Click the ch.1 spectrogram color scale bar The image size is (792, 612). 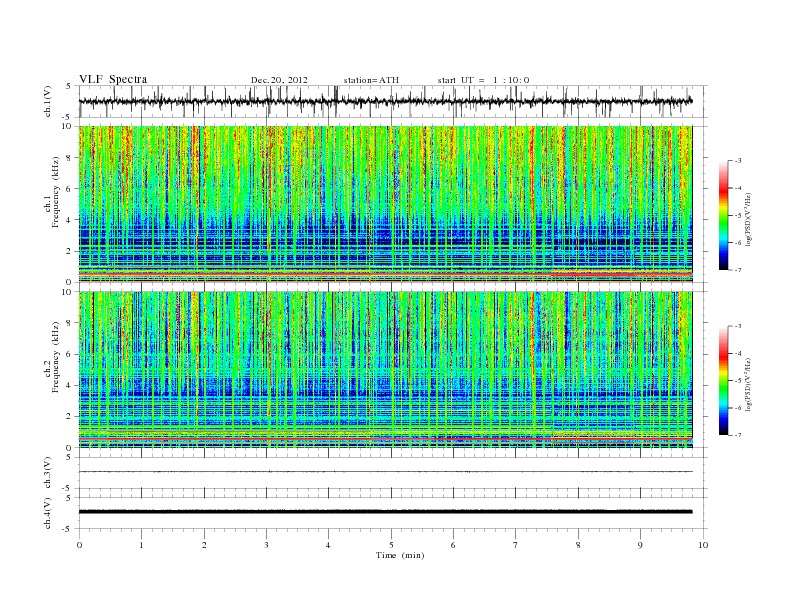[x=723, y=215]
